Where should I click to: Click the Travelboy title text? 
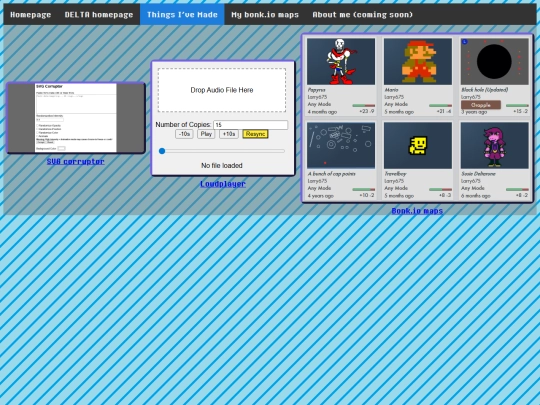click(x=395, y=174)
